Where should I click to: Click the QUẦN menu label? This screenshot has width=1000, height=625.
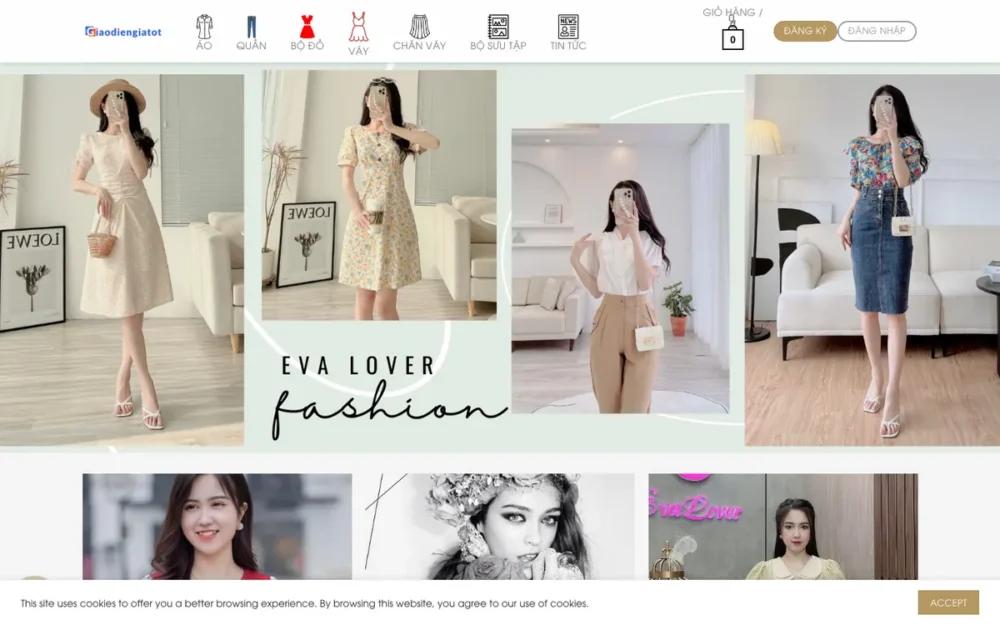[x=251, y=46]
